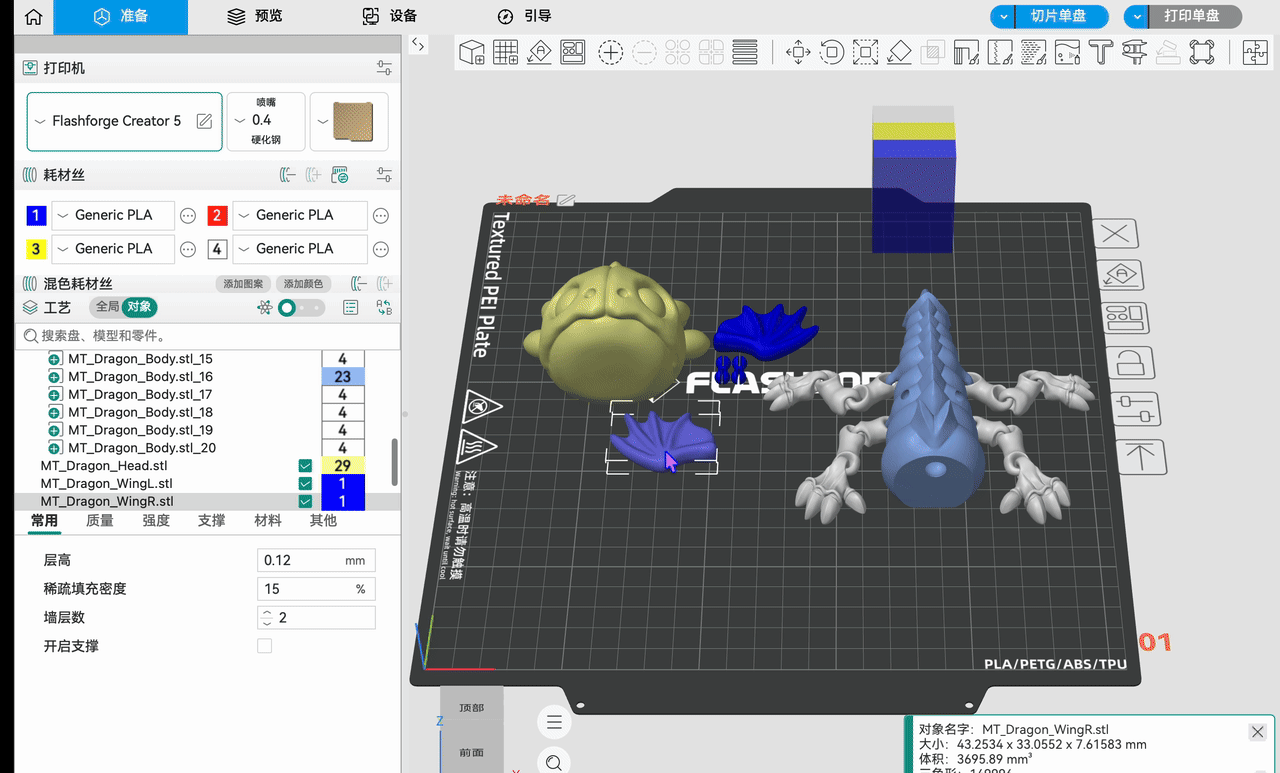Click the 切片单盘 slice button
Viewport: 1280px width, 773px height.
pos(1063,17)
